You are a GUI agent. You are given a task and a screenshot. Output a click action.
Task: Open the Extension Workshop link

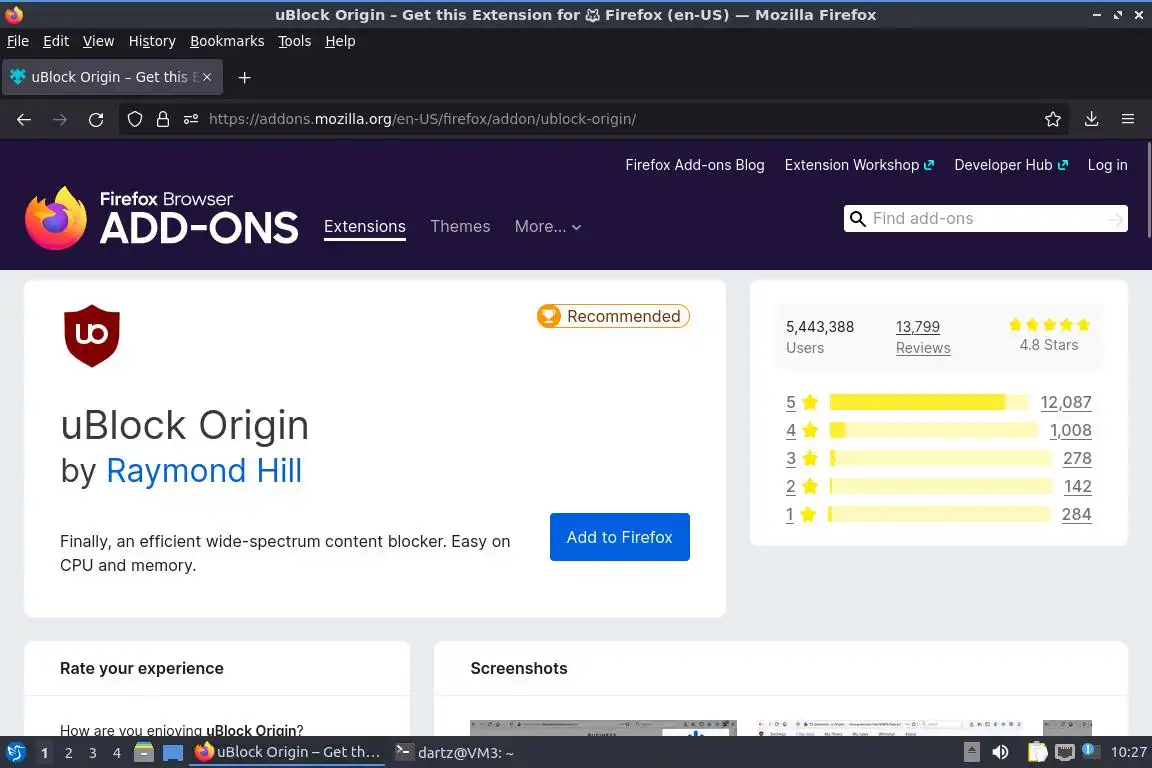tap(859, 165)
